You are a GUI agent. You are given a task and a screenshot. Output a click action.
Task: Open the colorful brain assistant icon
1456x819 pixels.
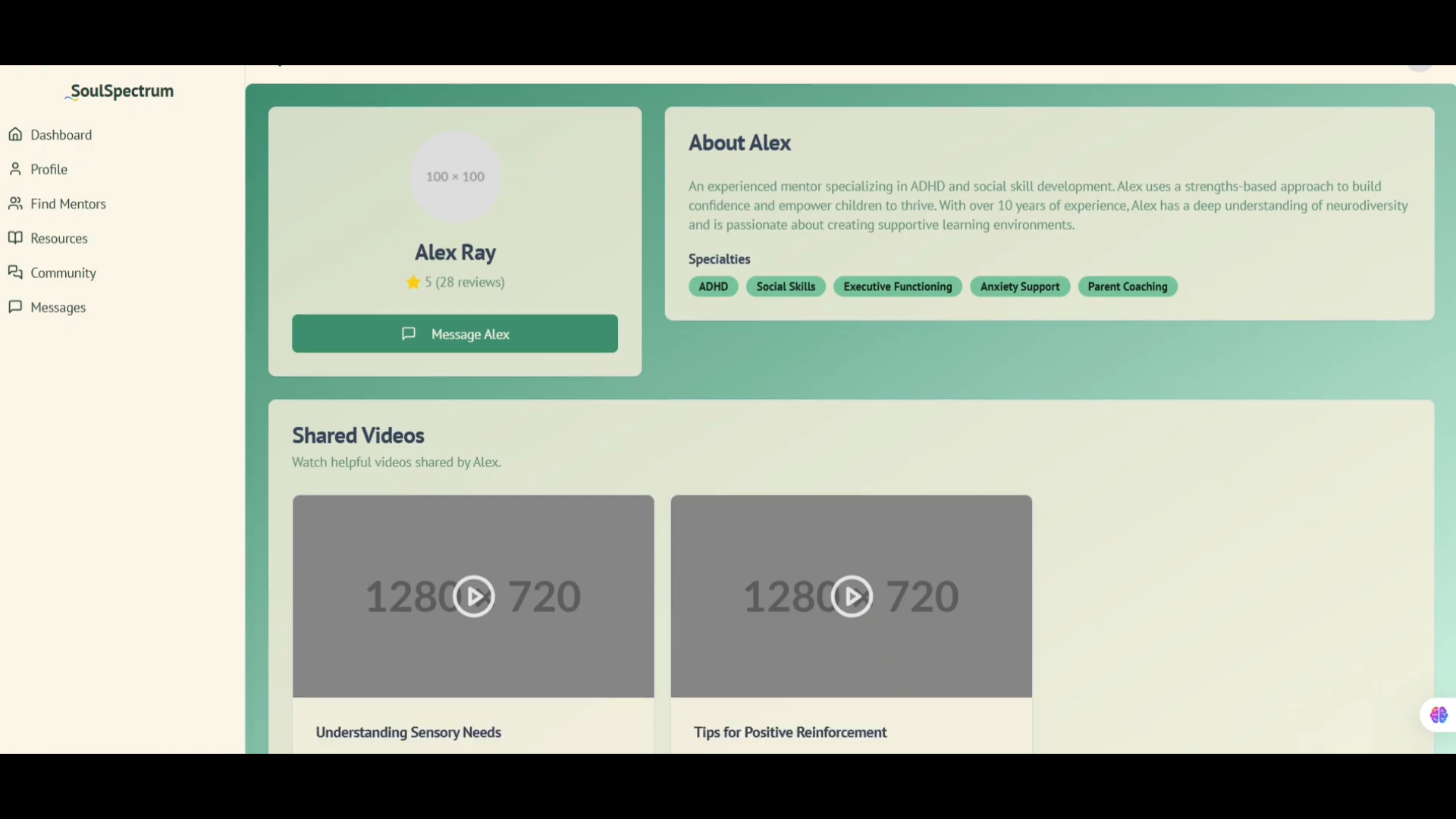pos(1438,714)
